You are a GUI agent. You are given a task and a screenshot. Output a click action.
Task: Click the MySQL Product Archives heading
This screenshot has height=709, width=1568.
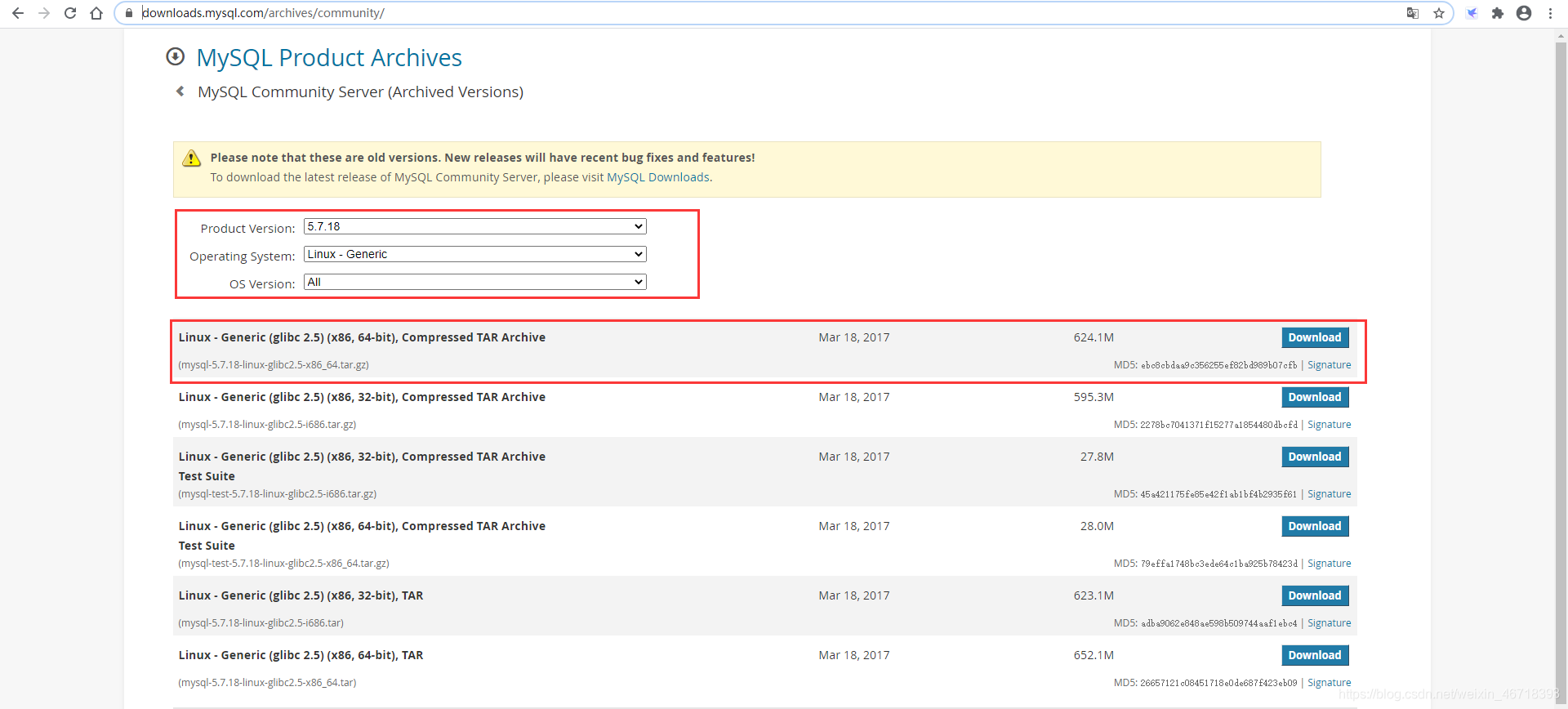pos(329,58)
